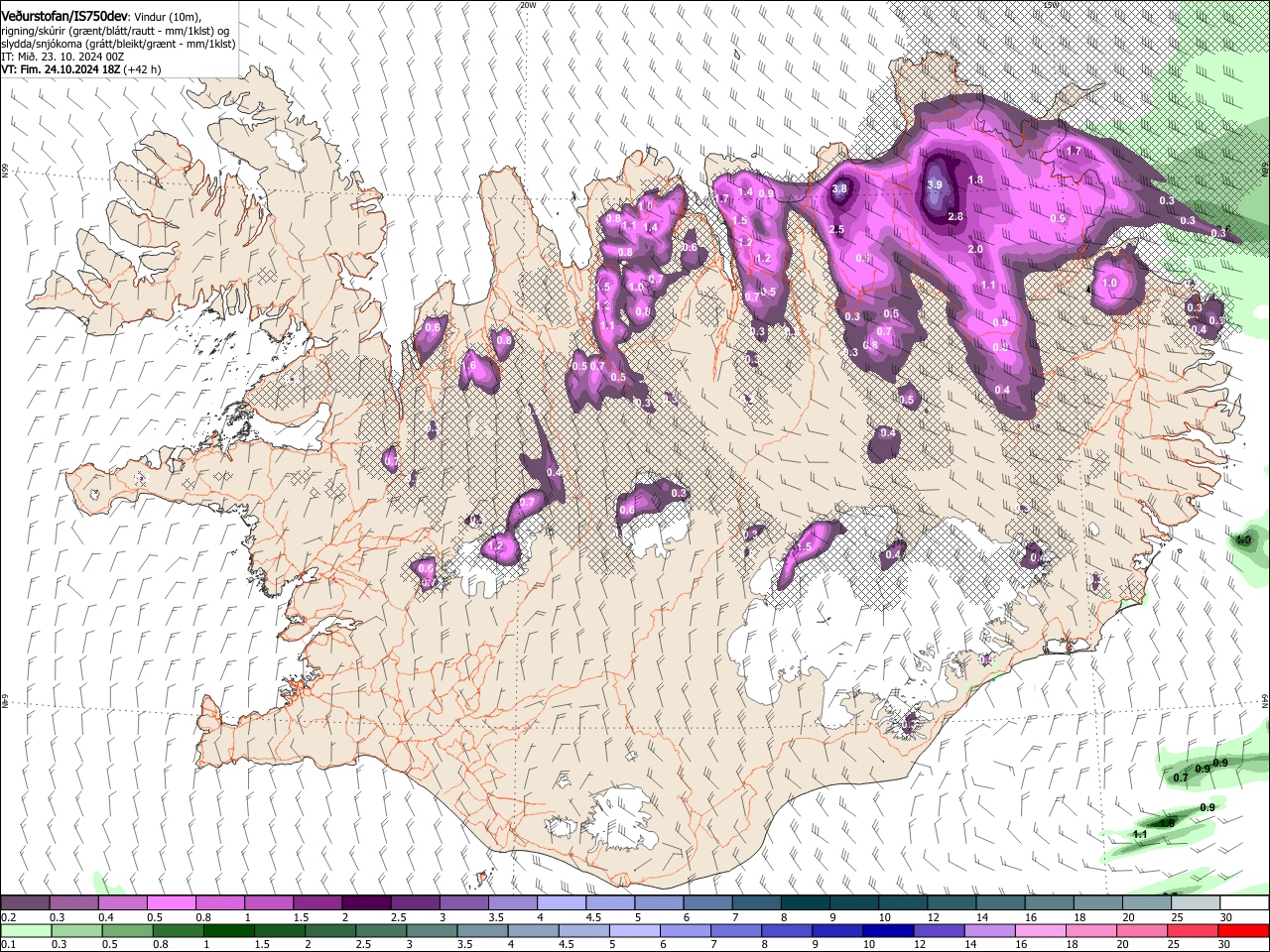Click the 1.7 value in the northeast snow band

pos(1074,152)
